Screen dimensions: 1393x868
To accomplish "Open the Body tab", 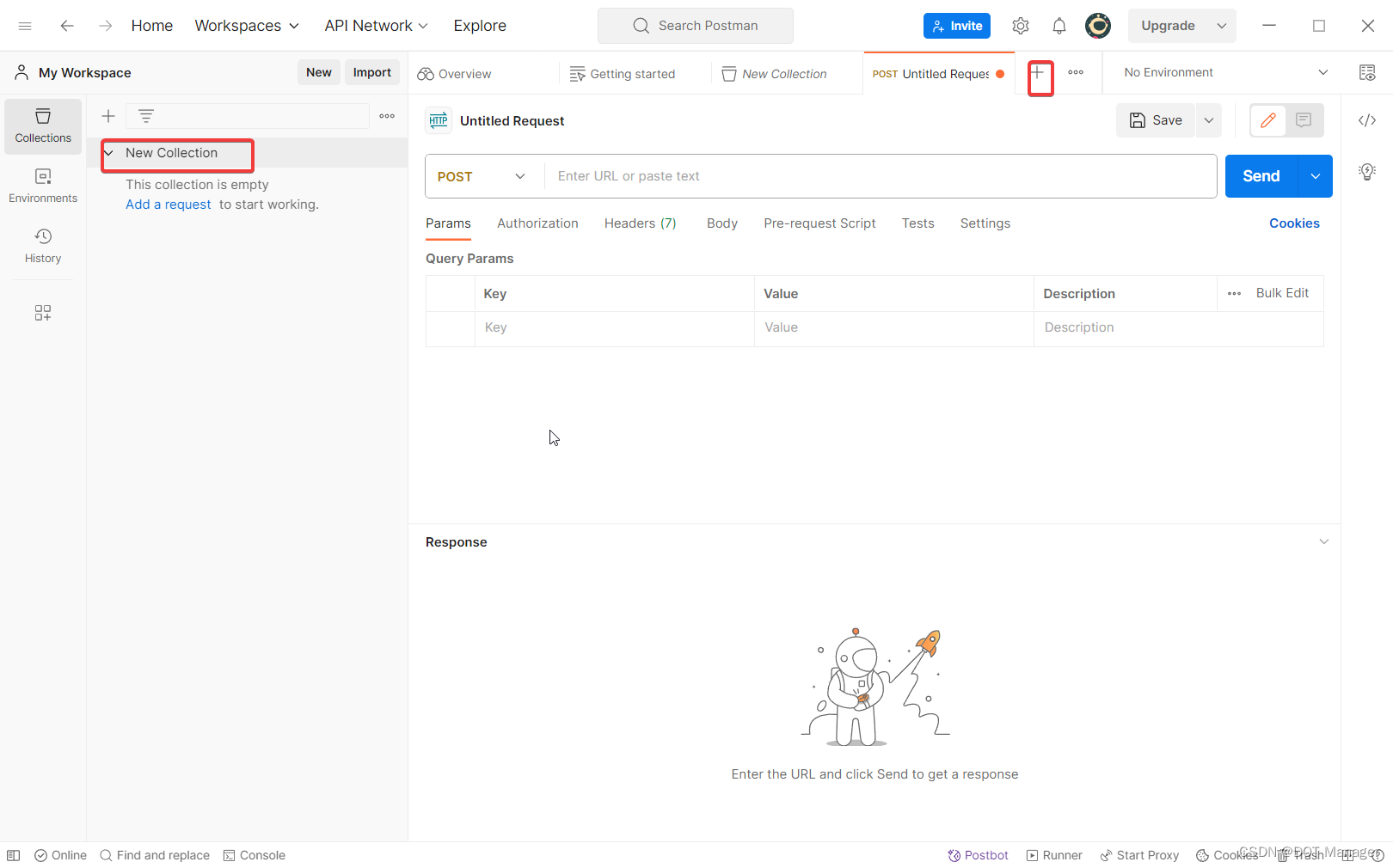I will click(x=722, y=223).
